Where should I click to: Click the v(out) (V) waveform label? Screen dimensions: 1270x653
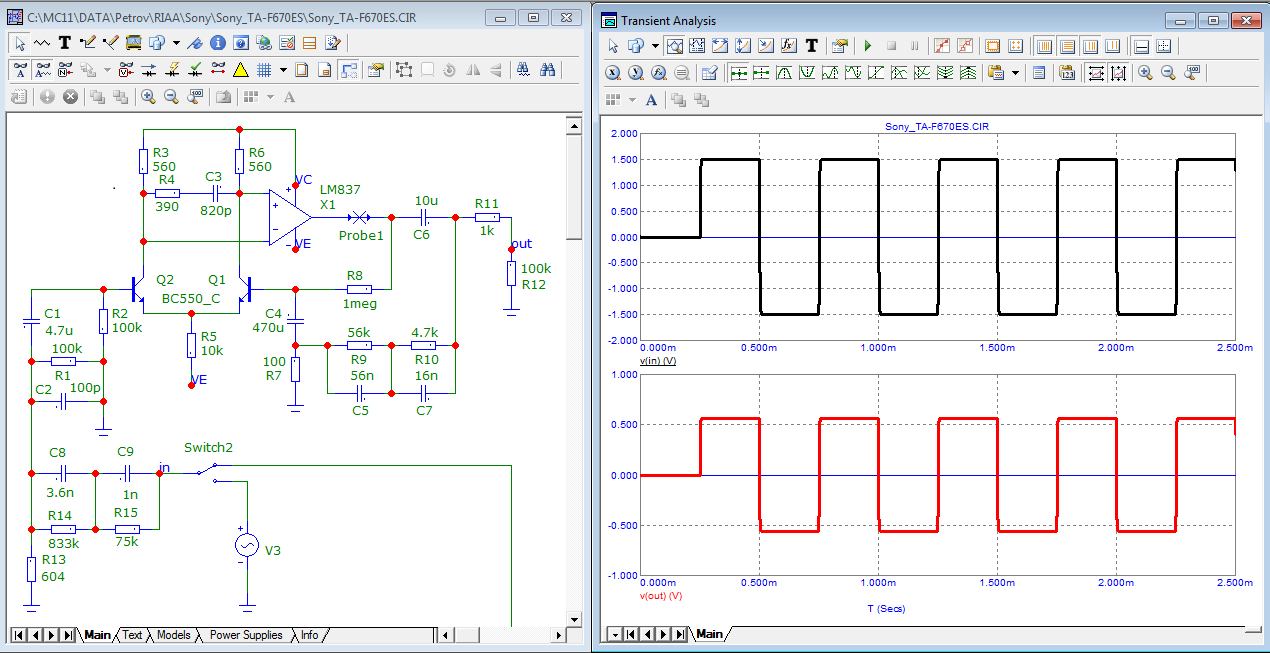(x=660, y=595)
